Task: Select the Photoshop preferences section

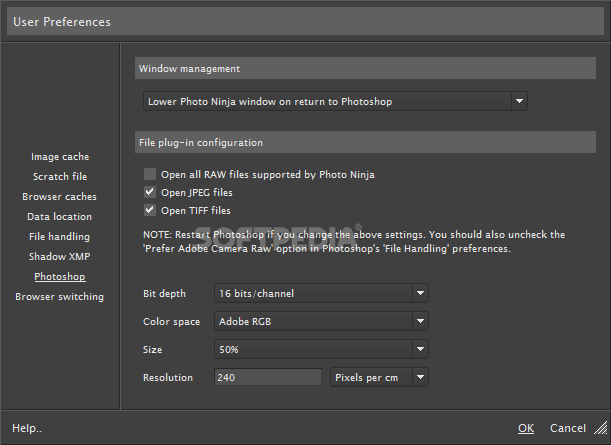Action: click(x=60, y=276)
